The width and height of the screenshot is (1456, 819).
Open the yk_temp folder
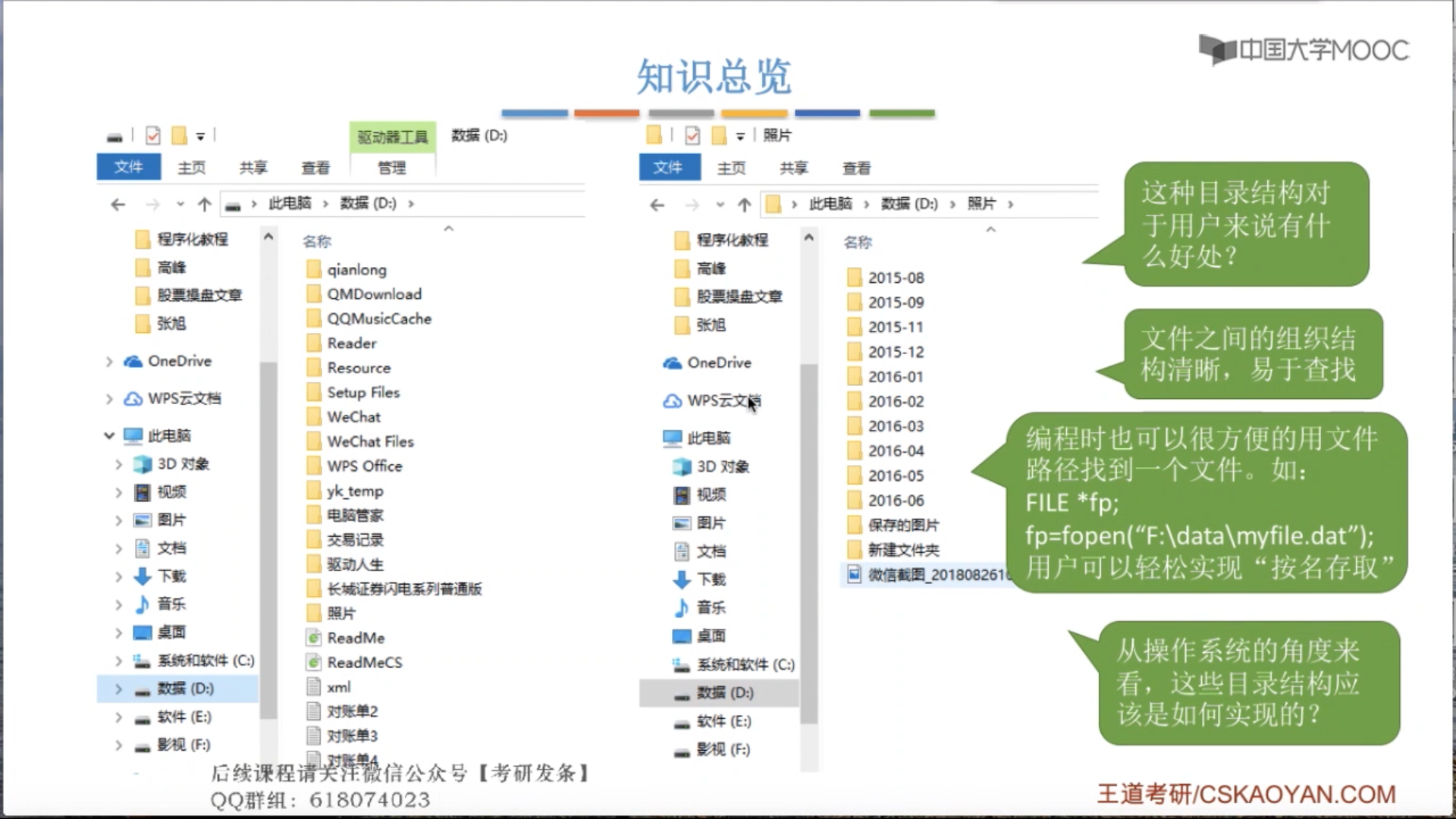[x=345, y=491]
